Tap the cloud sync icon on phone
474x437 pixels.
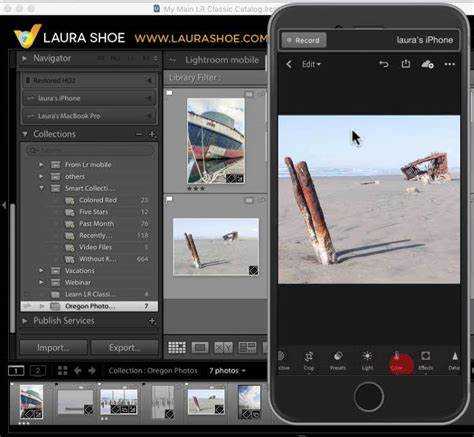click(x=427, y=64)
